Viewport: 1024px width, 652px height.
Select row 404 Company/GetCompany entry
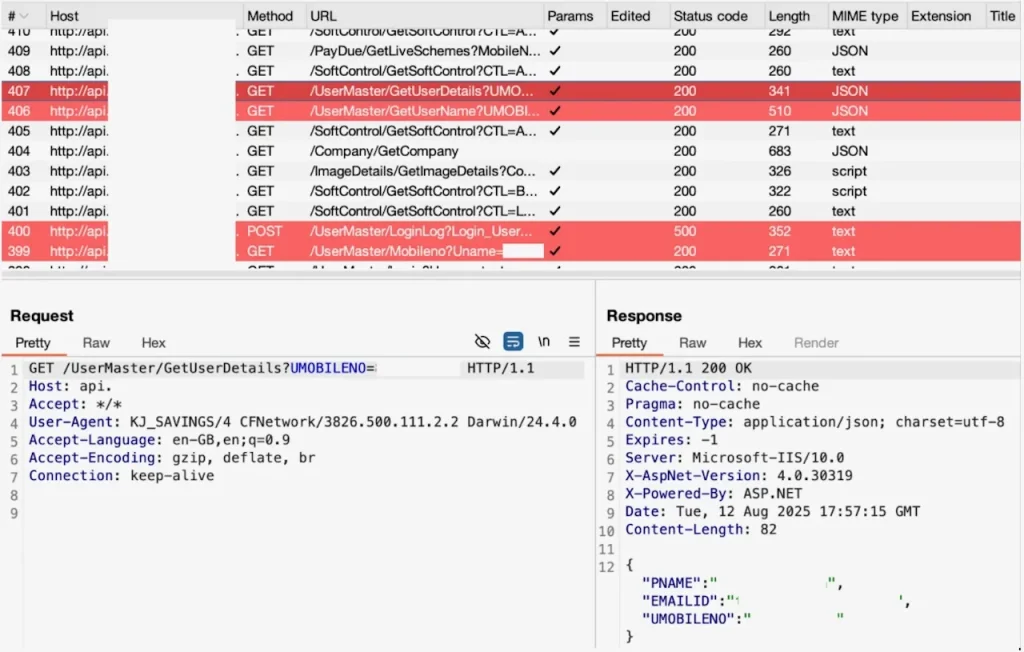511,151
